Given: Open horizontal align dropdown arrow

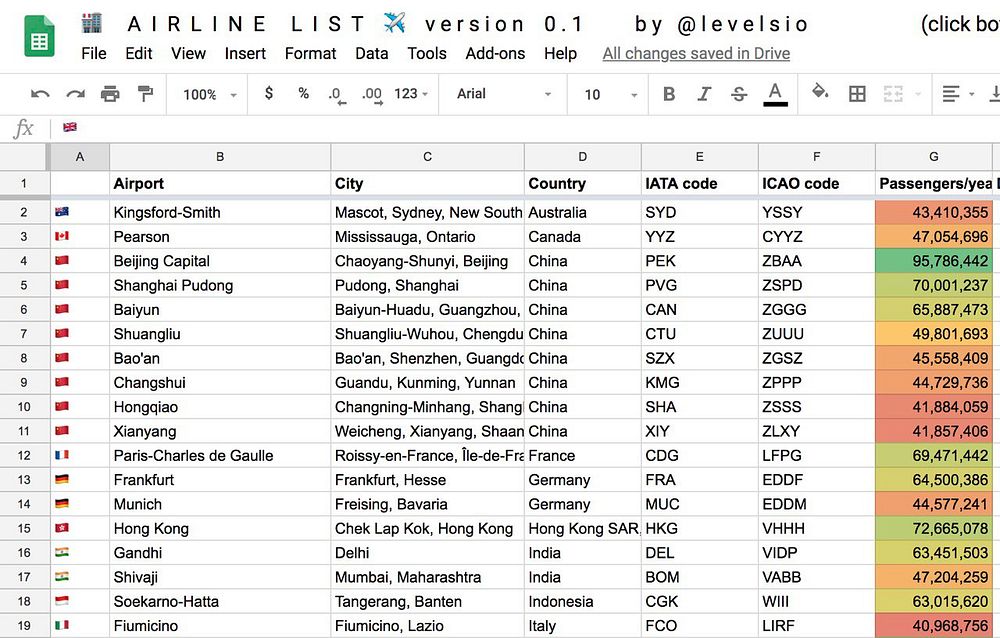Looking at the screenshot, I should 972,94.
